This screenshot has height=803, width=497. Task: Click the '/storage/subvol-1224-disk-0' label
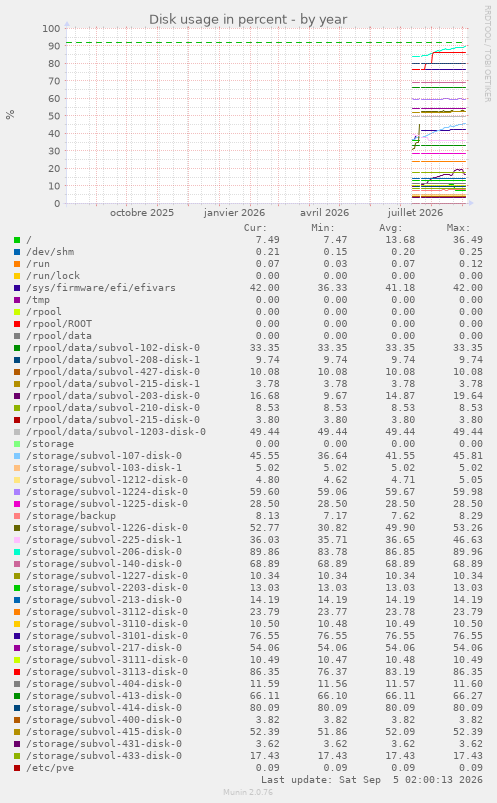tap(107, 492)
